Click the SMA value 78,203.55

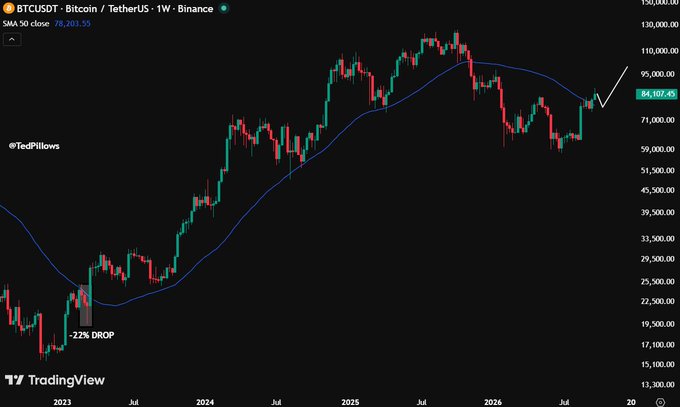click(72, 23)
